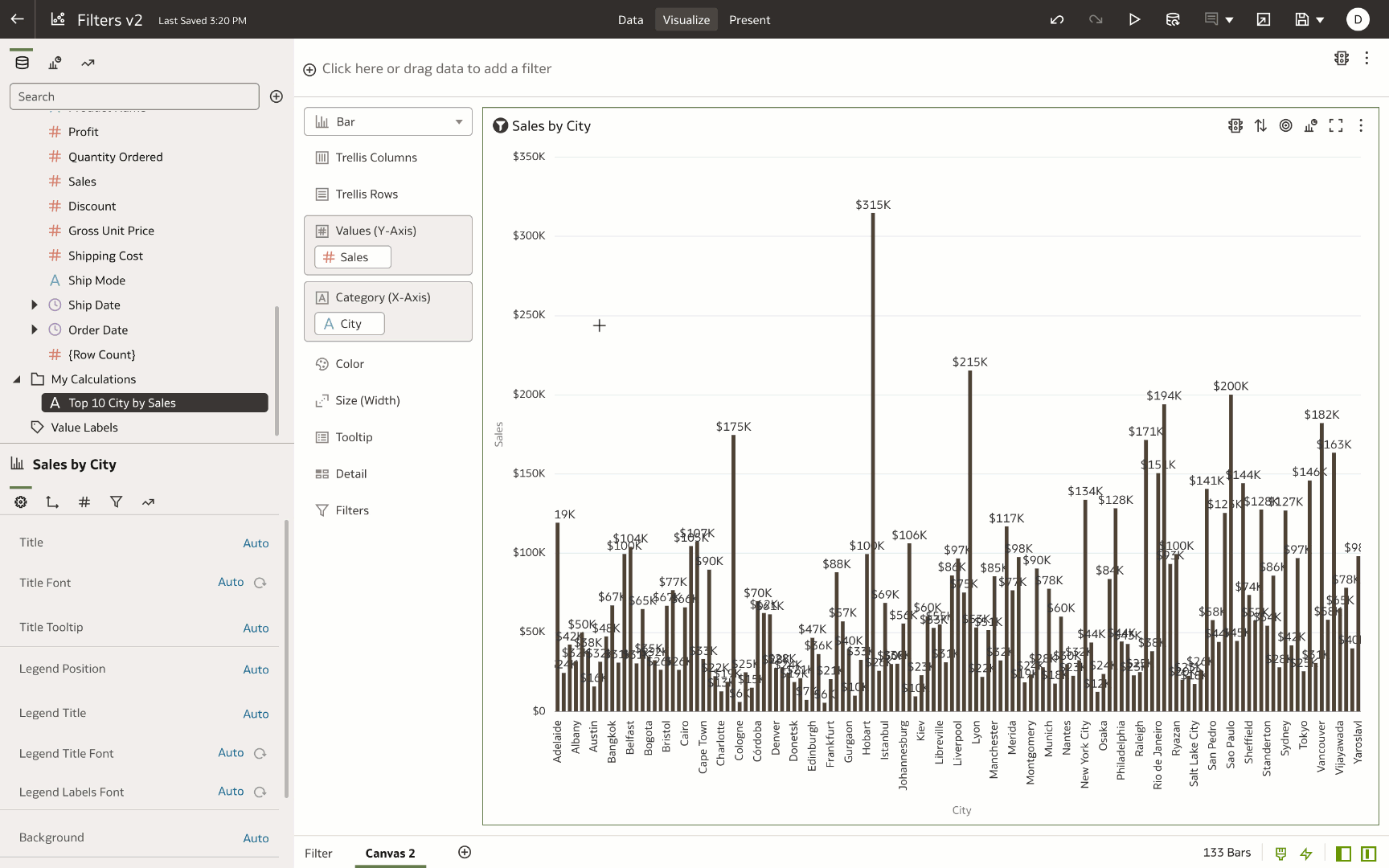Click the Auto value for Legend Position
This screenshot has height=868, width=1389.
256,669
